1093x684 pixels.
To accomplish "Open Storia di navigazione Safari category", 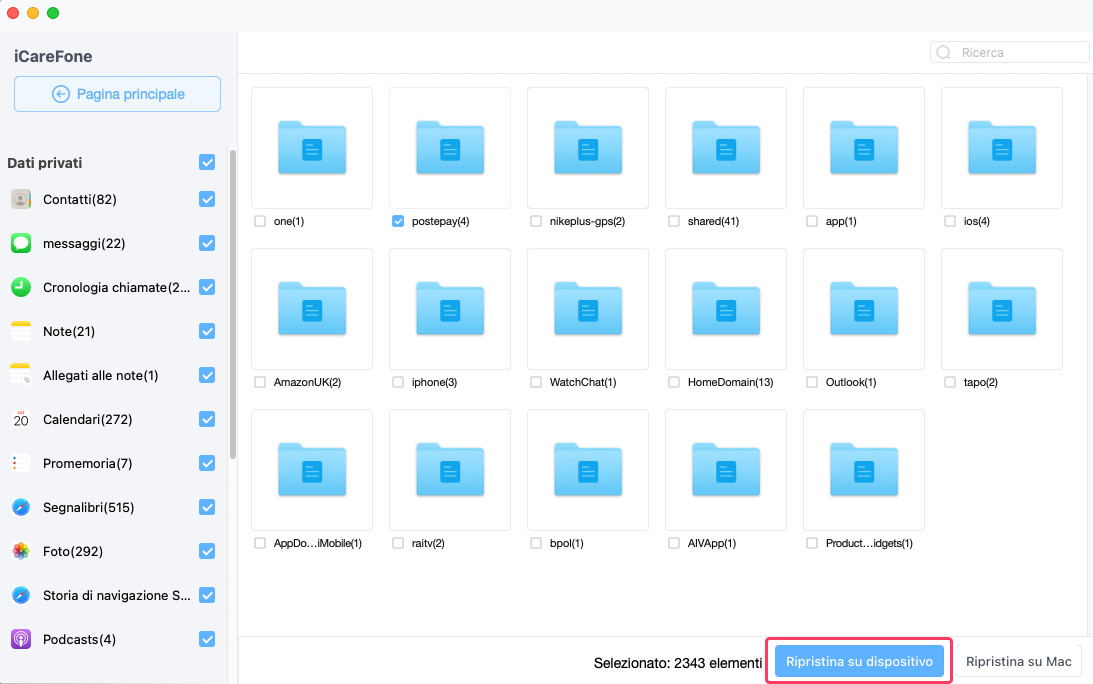I will tap(116, 595).
